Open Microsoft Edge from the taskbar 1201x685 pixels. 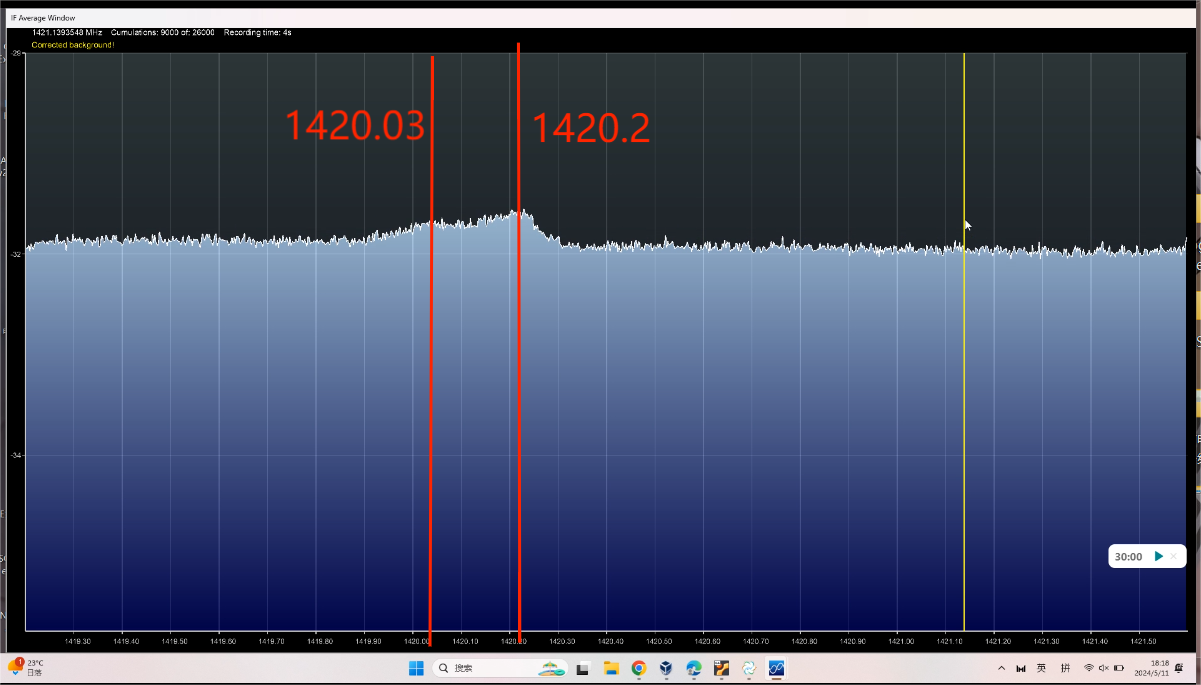coord(694,668)
